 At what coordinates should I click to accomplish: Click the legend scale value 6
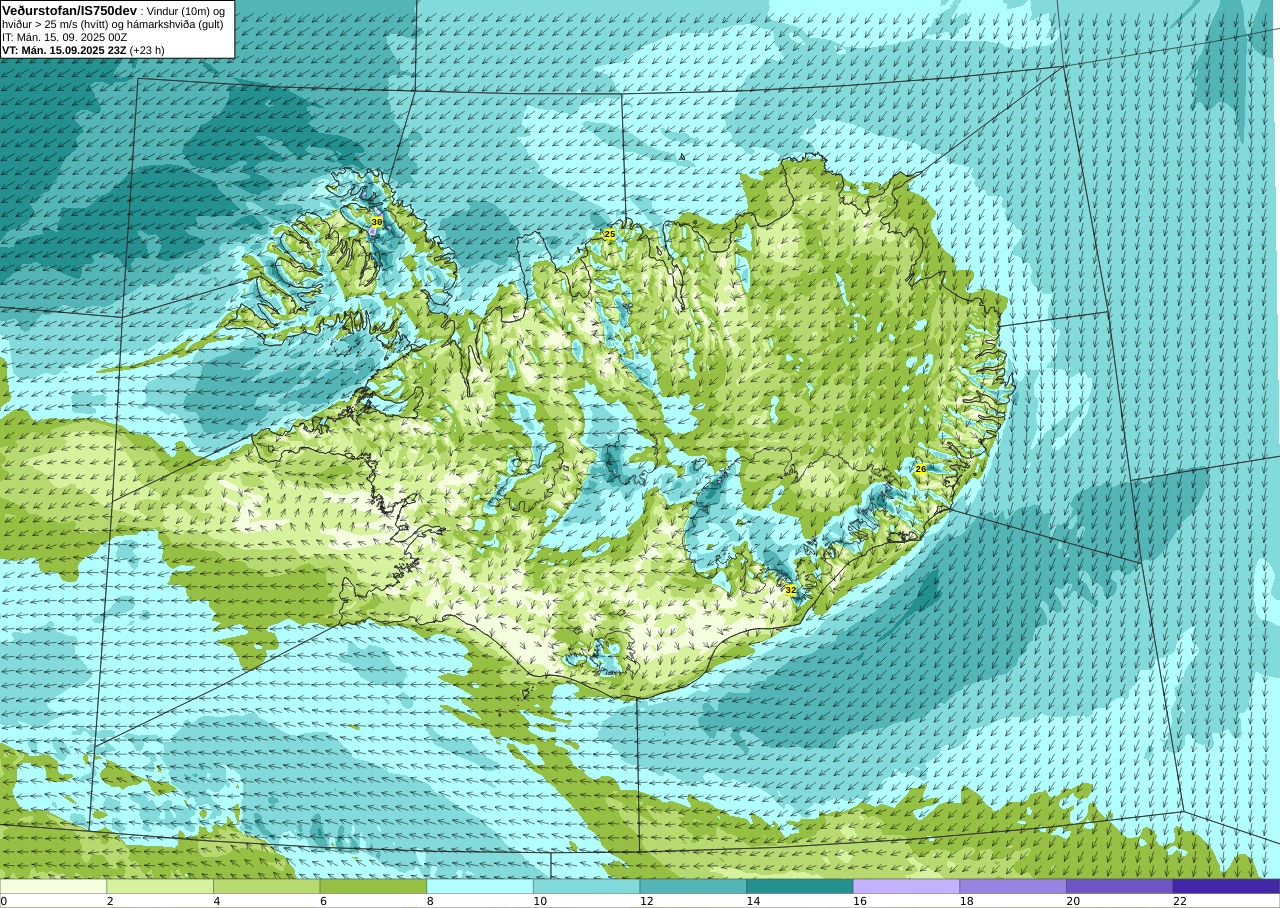323,901
